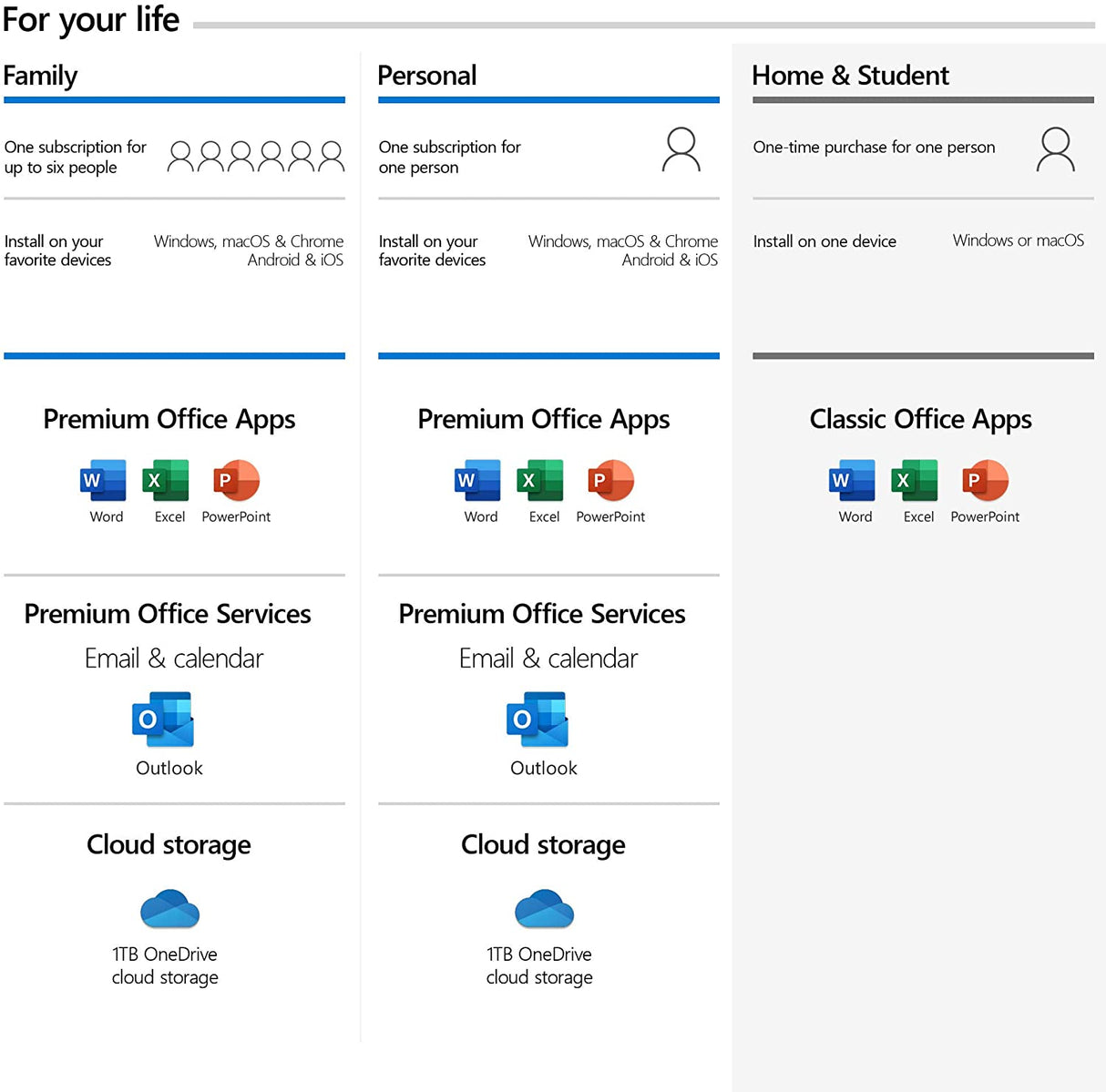Click the PowerPoint icon under Family

pos(236,480)
